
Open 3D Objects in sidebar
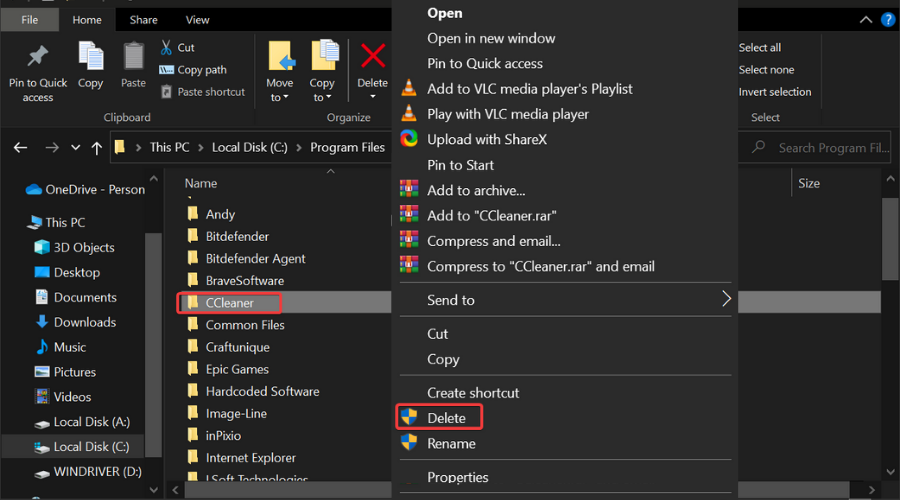[75, 247]
